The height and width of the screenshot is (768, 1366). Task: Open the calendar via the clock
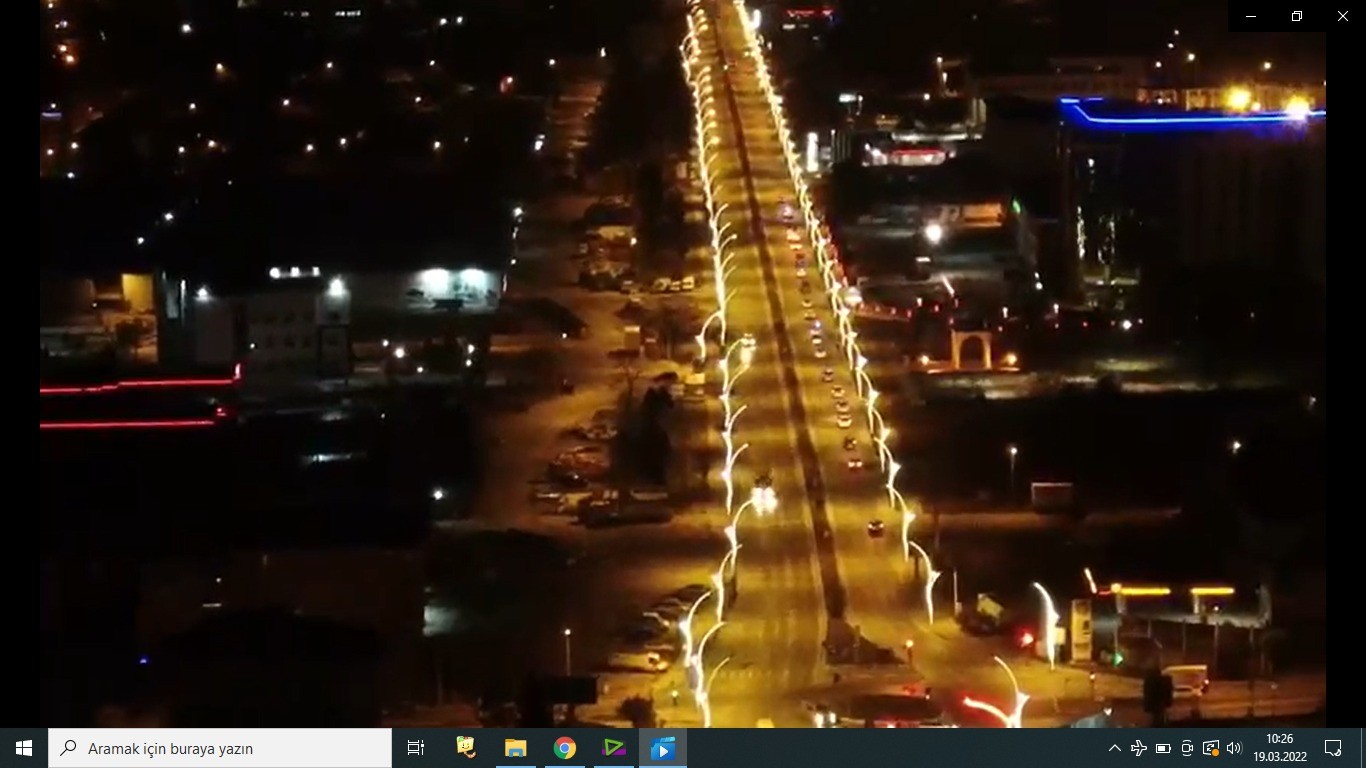click(x=1280, y=747)
